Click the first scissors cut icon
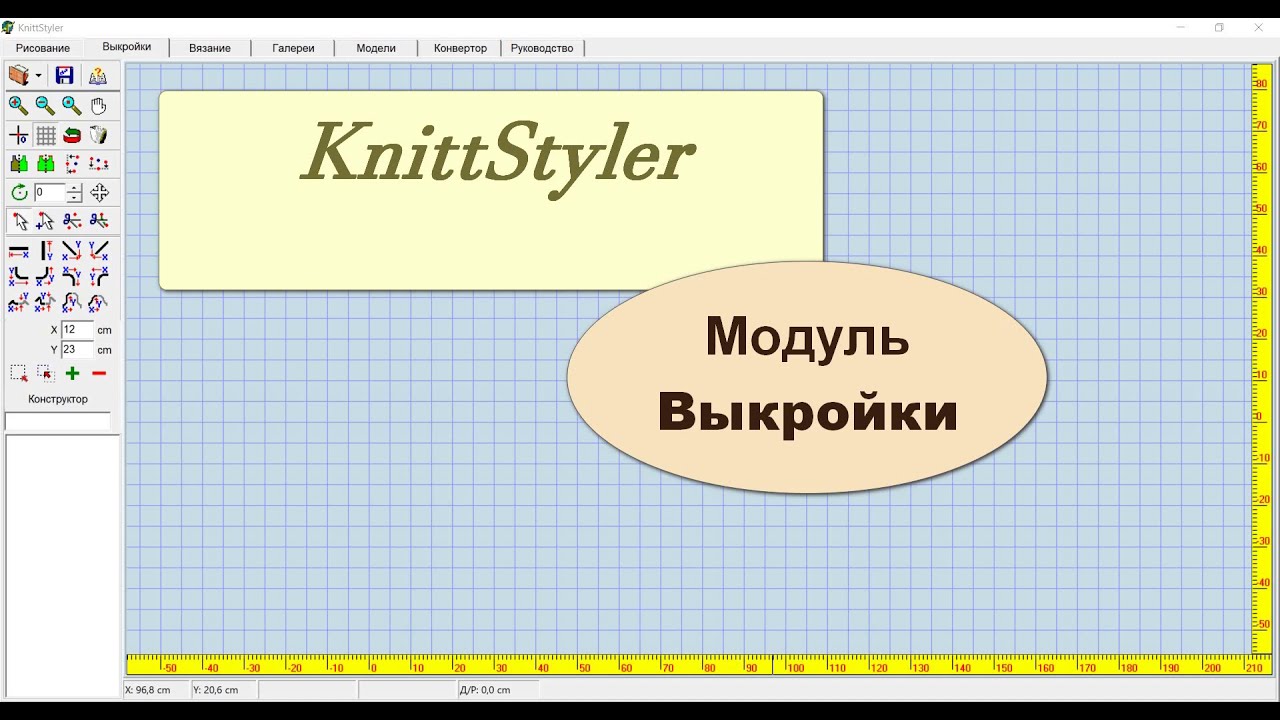The width and height of the screenshot is (1280, 720). tap(72, 221)
